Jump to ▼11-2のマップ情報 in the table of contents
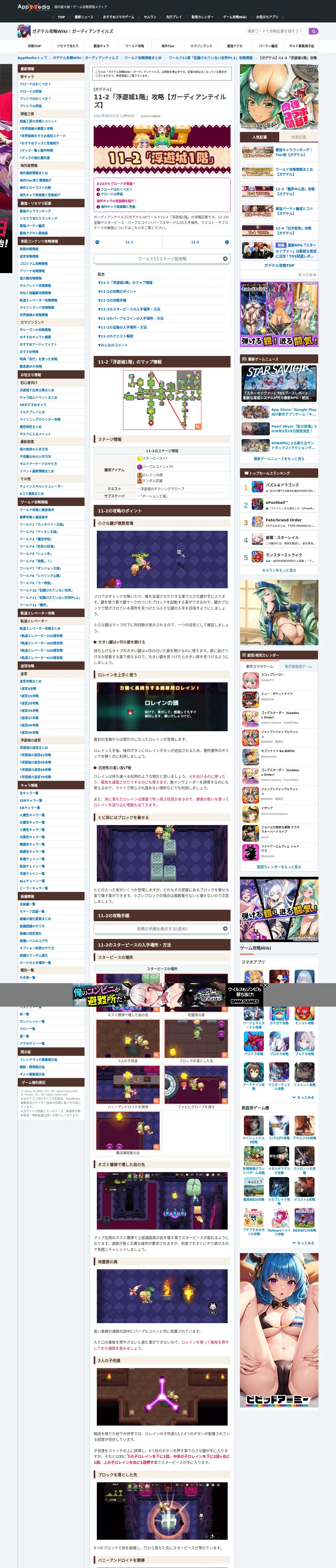The height and width of the screenshot is (1568, 336). click(126, 283)
